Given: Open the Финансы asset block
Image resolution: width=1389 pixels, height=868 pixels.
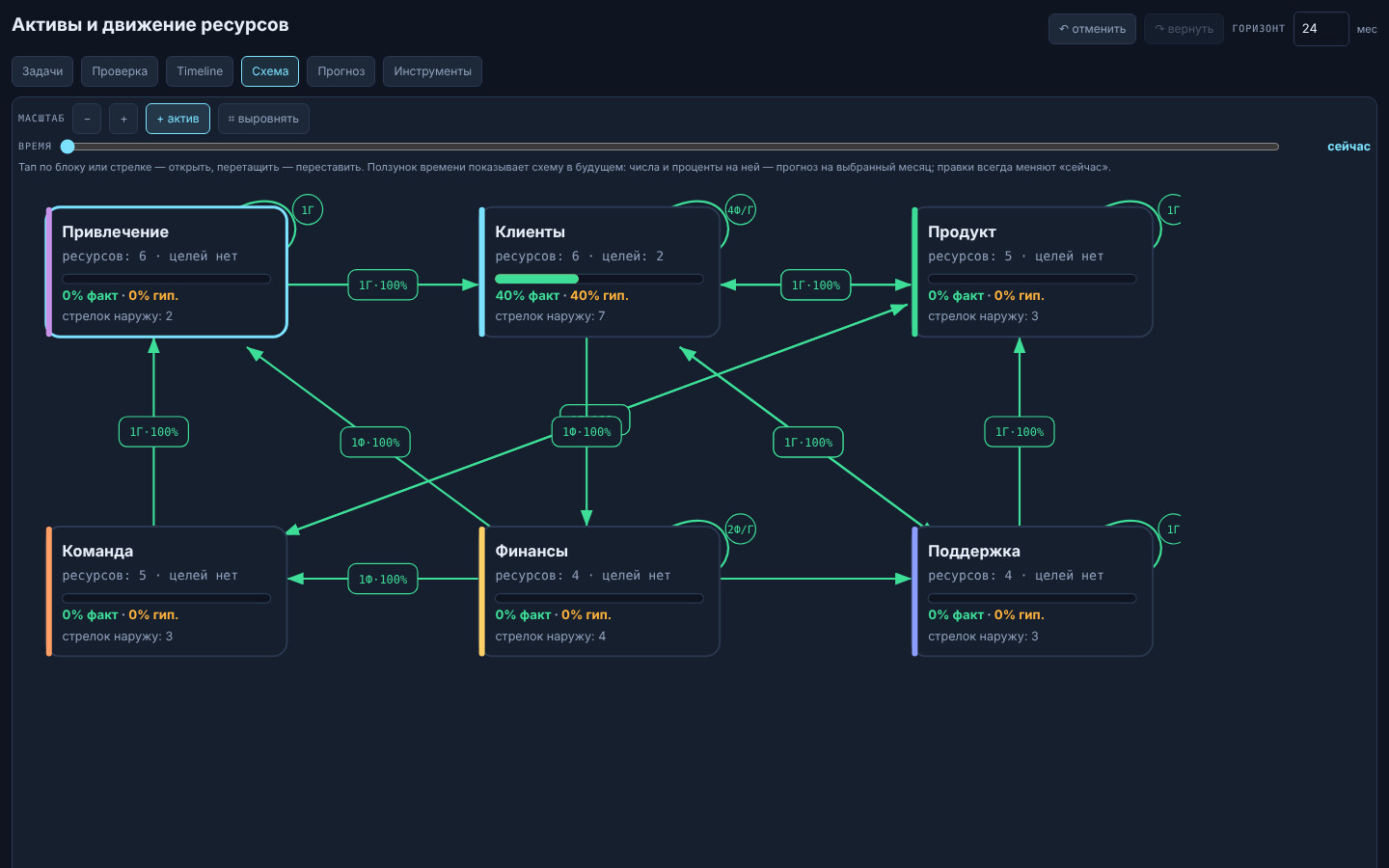Looking at the screenshot, I should point(600,591).
